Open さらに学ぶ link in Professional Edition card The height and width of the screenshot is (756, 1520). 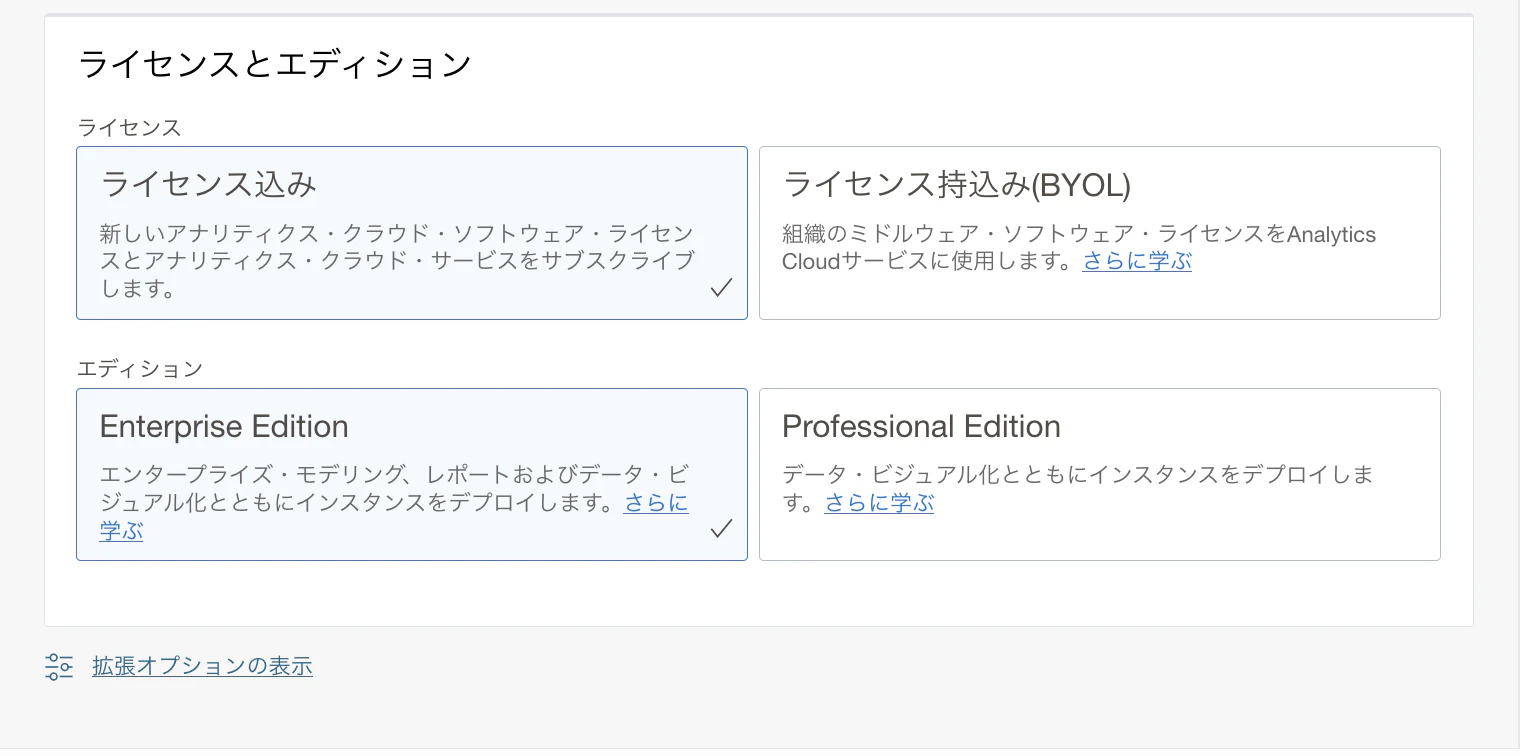point(879,503)
